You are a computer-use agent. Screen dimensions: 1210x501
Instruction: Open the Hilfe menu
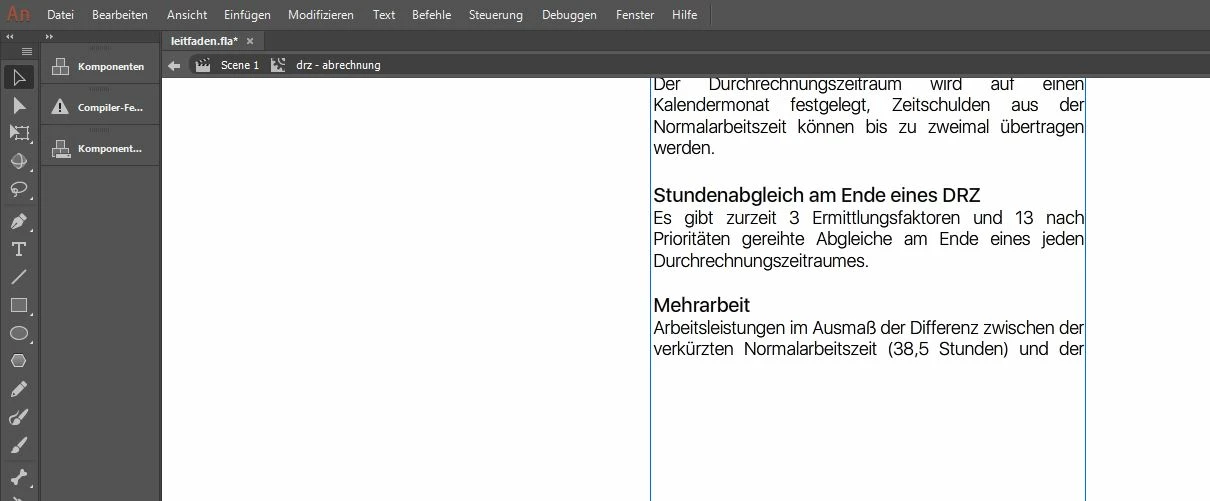click(685, 15)
